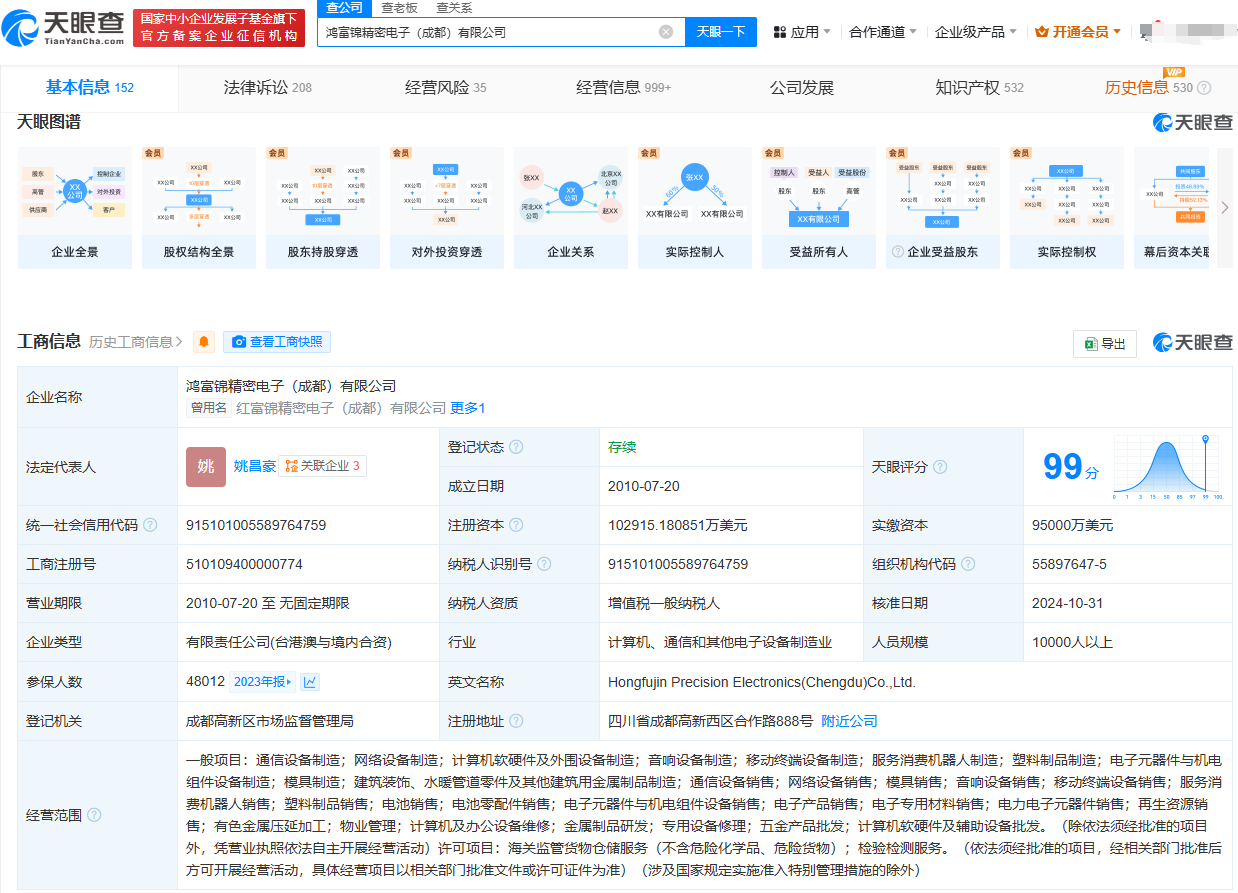Show help for 经营范围
Image resolution: width=1238 pixels, height=893 pixels.
coord(94,815)
